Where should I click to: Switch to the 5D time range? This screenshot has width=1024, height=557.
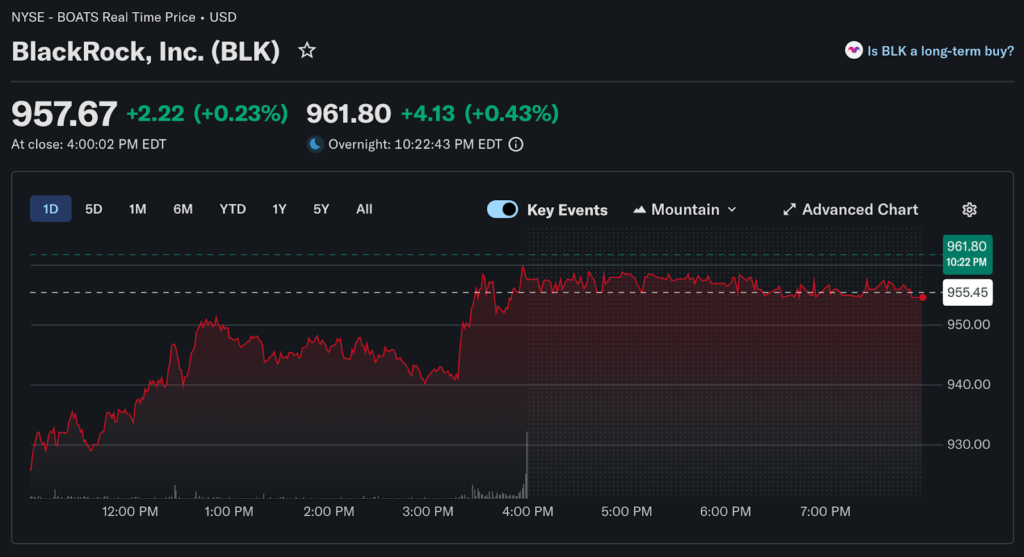click(93, 209)
